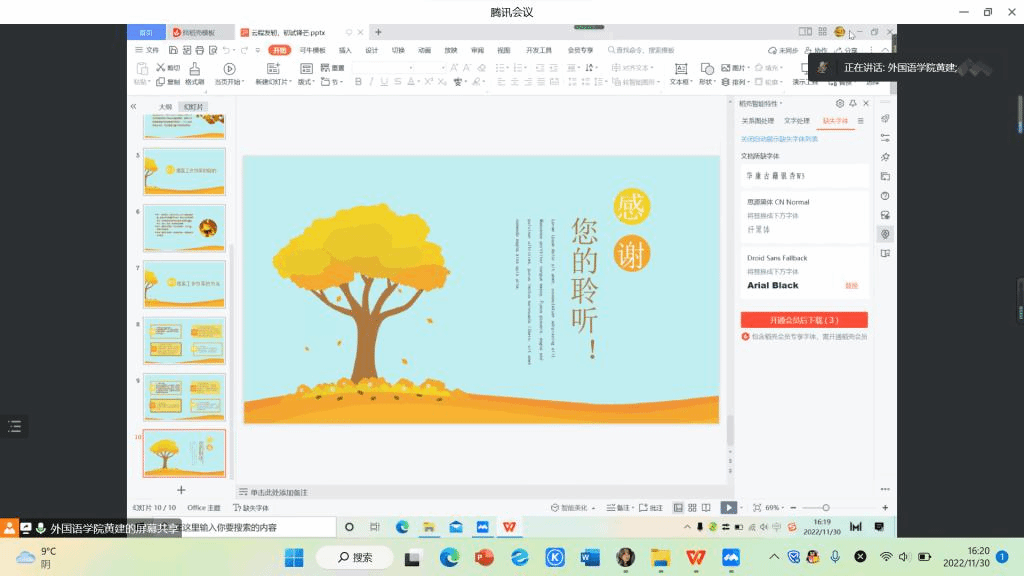
Task: Open the Insert (插入) ribbon tab
Action: [x=345, y=50]
